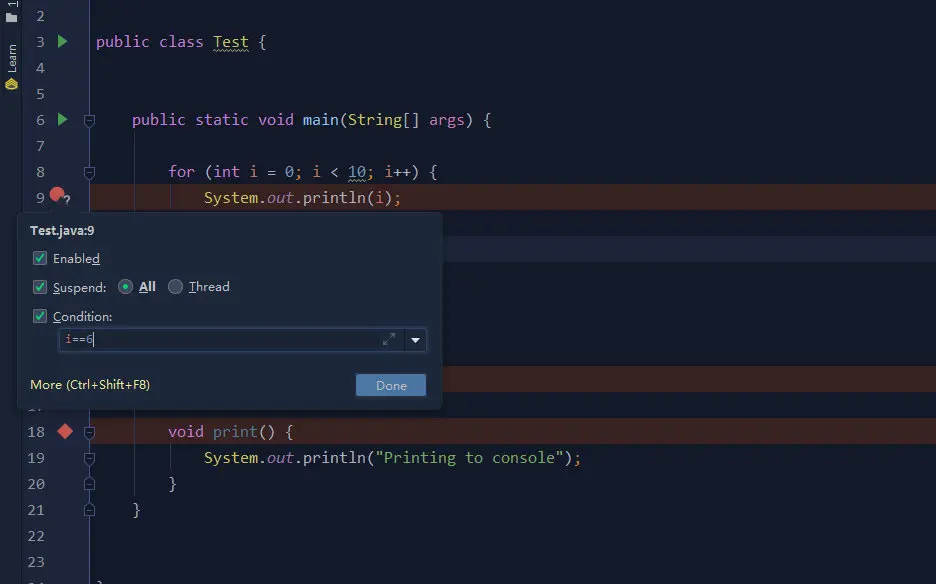
Task: Open the Project folder tool icon
Action: pyautogui.click(x=11, y=17)
